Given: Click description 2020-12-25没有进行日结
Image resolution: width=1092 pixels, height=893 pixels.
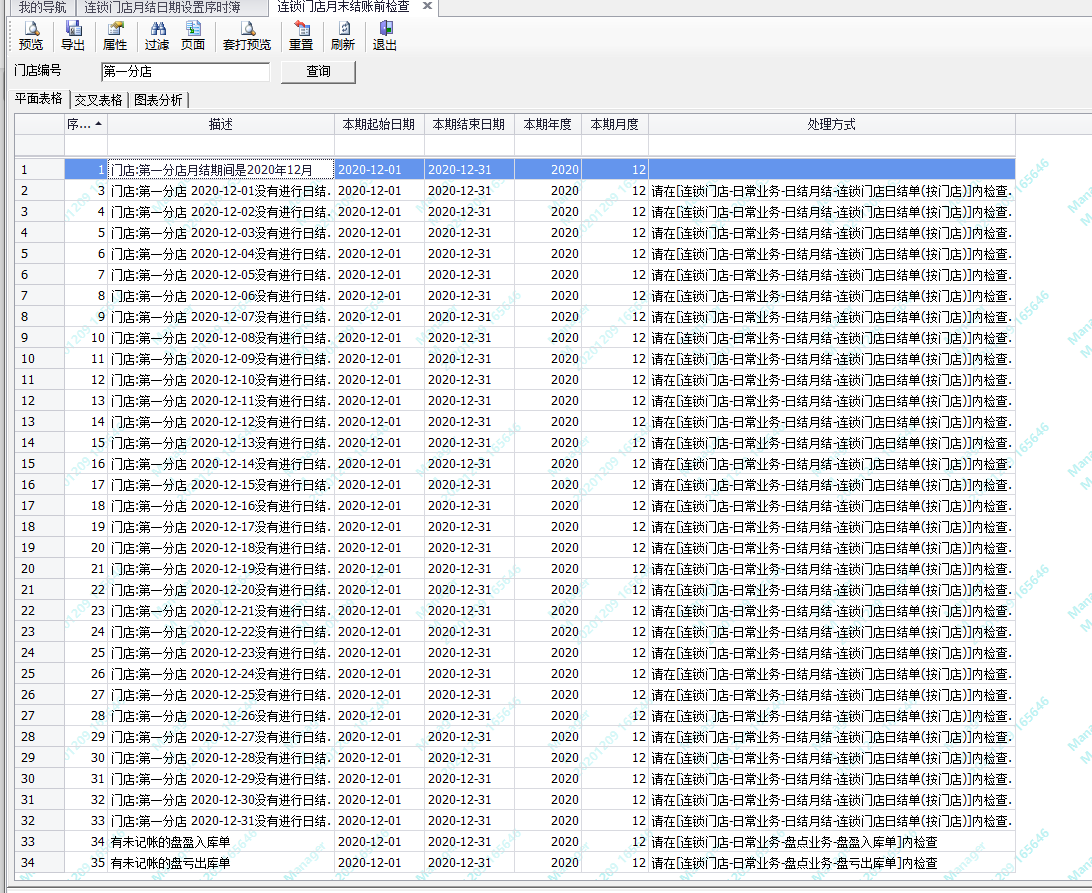Looking at the screenshot, I should [x=221, y=695].
